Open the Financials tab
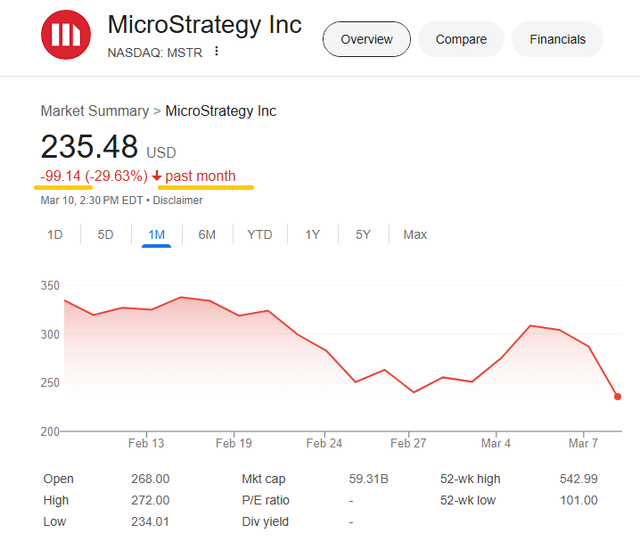 coord(557,39)
